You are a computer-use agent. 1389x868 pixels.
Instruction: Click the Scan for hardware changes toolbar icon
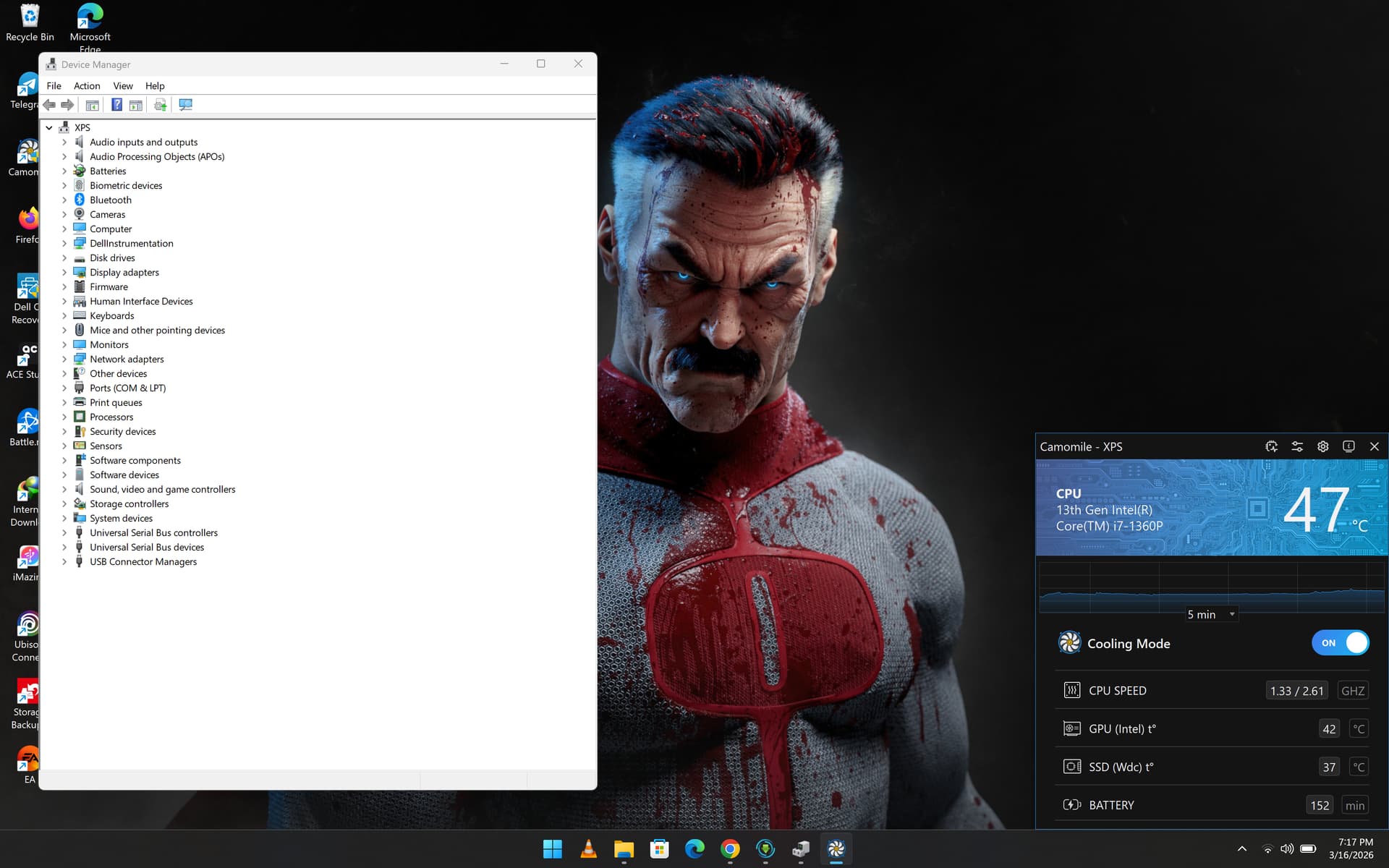click(x=186, y=105)
